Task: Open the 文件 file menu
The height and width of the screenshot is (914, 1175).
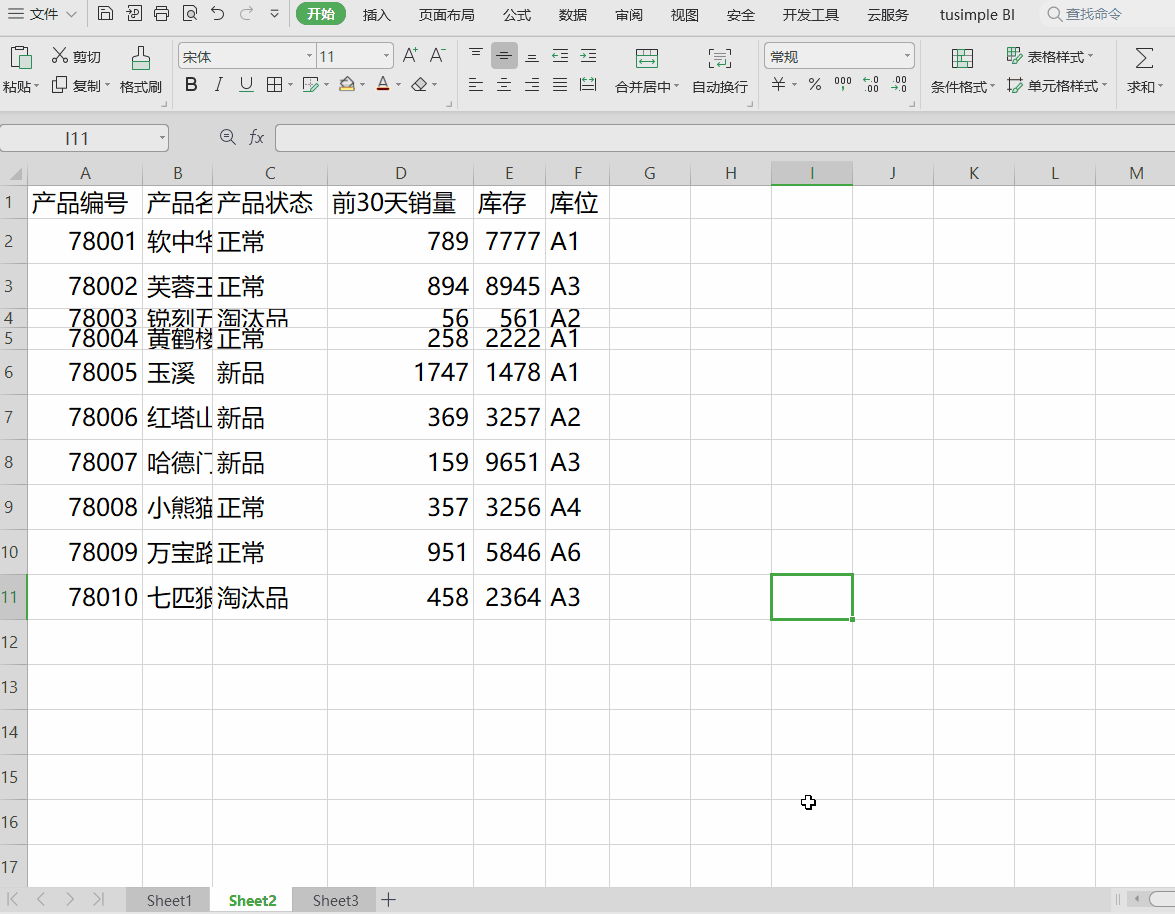Action: [41, 13]
